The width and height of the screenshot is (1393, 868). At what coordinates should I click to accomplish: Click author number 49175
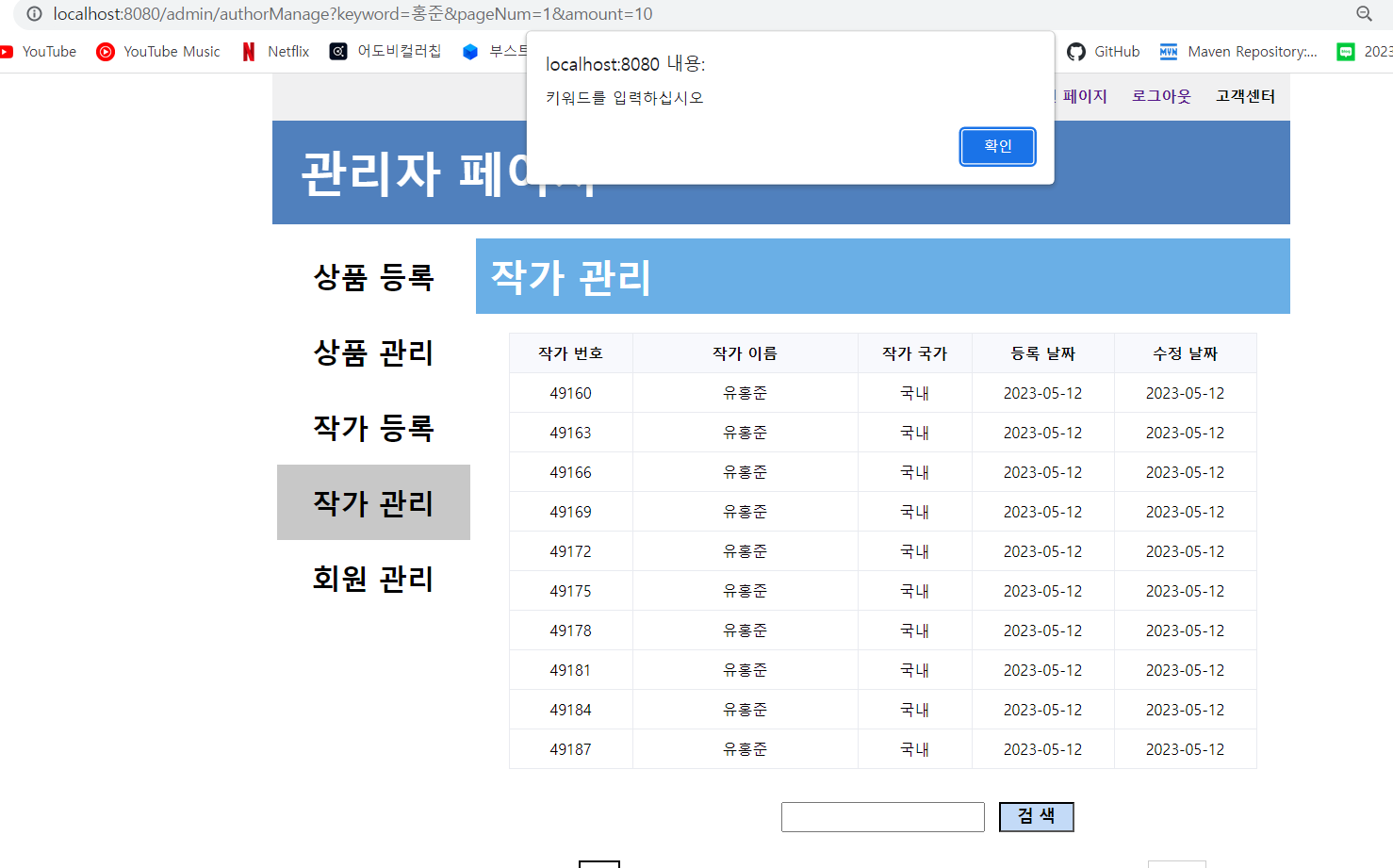571,591
